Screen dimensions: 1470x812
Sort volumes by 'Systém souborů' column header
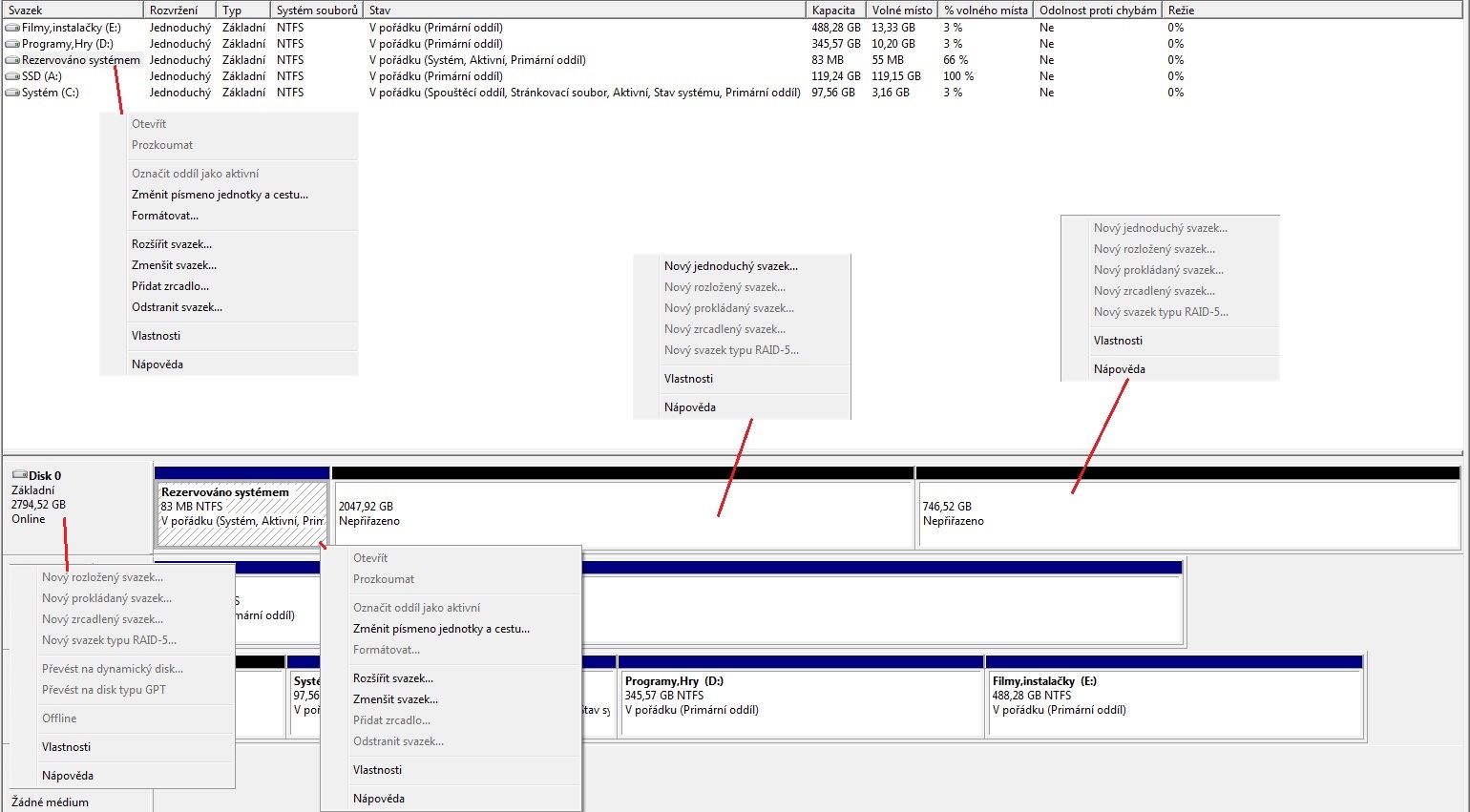(316, 10)
